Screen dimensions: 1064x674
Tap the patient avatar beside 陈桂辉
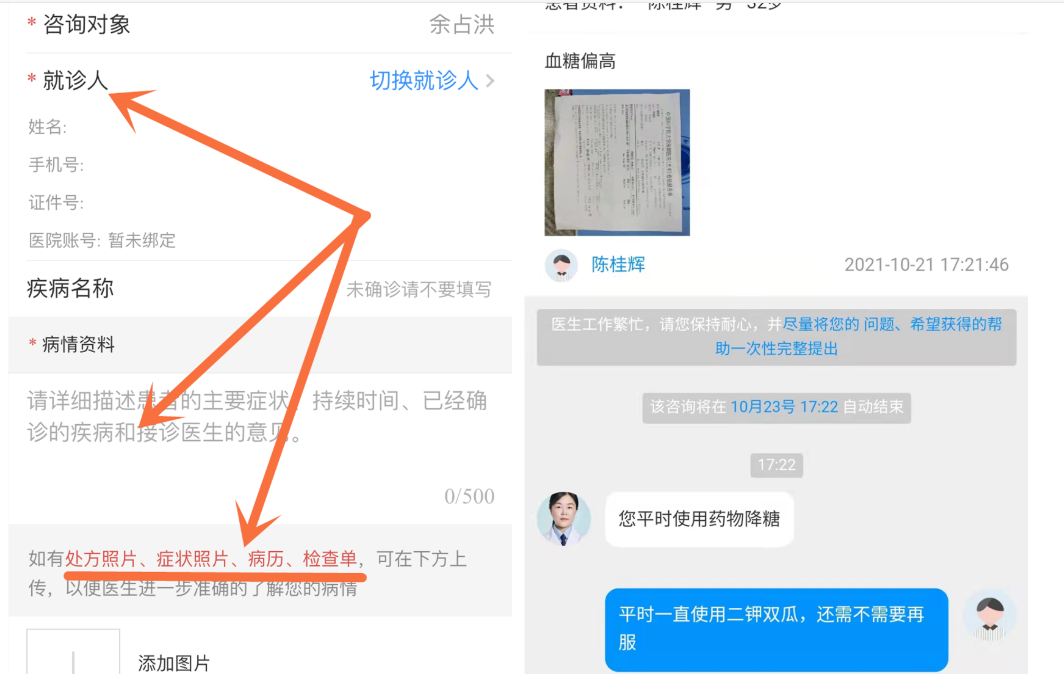point(561,265)
